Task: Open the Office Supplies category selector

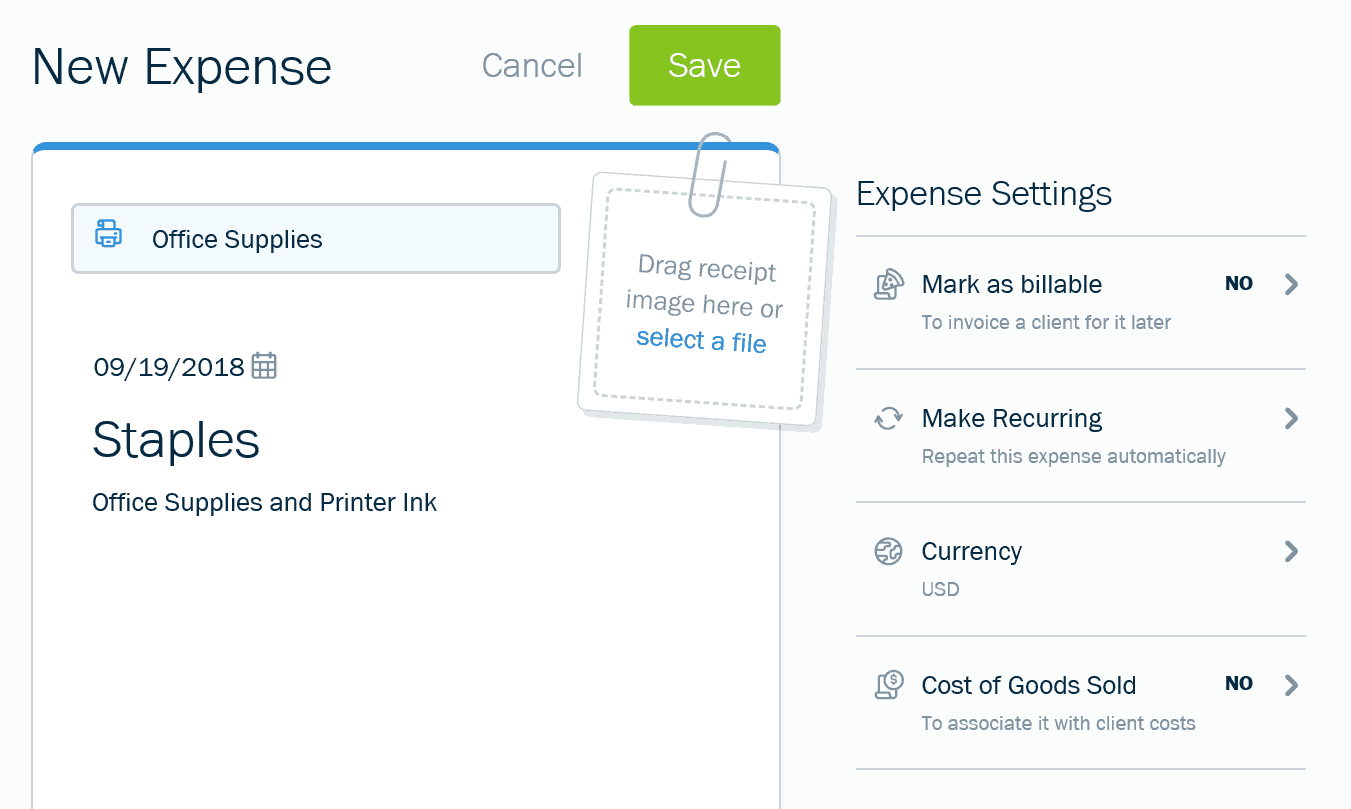Action: pyautogui.click(x=316, y=239)
